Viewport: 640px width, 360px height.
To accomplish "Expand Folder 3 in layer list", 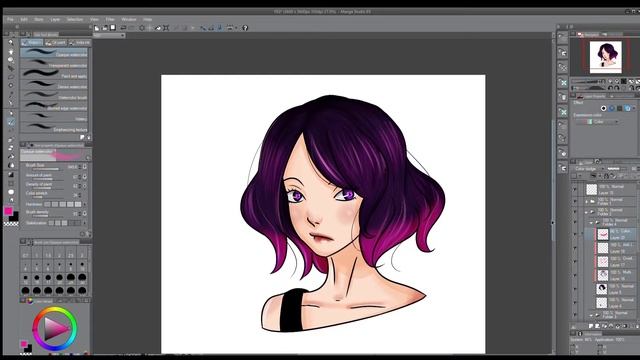I will tap(591, 315).
